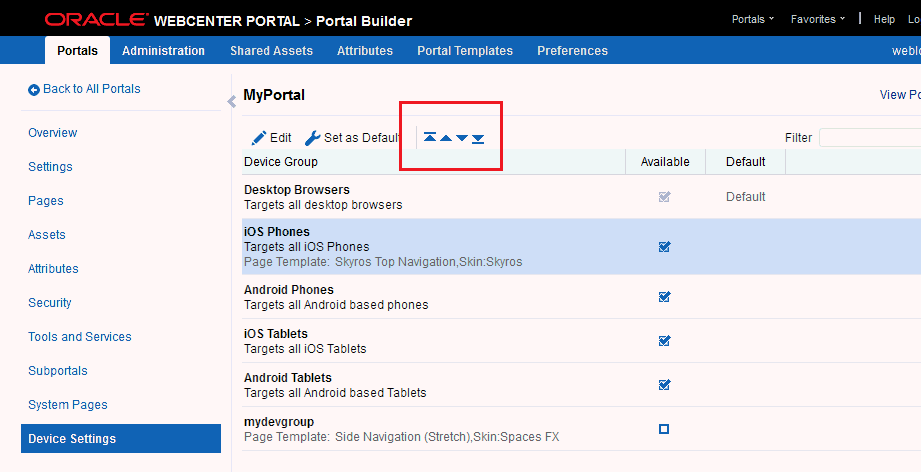921x472 pixels.
Task: Open Settings in the sidebar
Action: tap(51, 167)
